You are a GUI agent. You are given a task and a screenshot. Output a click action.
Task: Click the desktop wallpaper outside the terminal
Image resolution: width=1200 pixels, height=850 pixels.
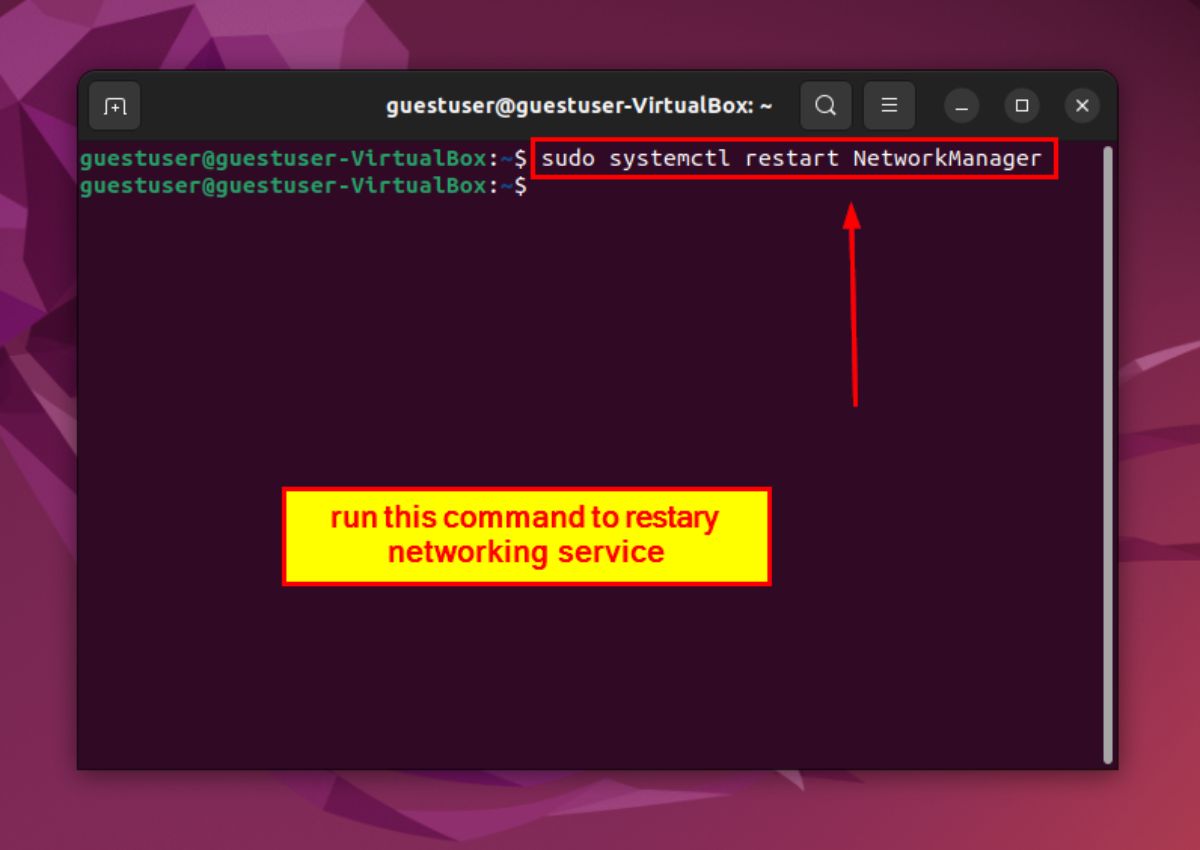[1160, 500]
